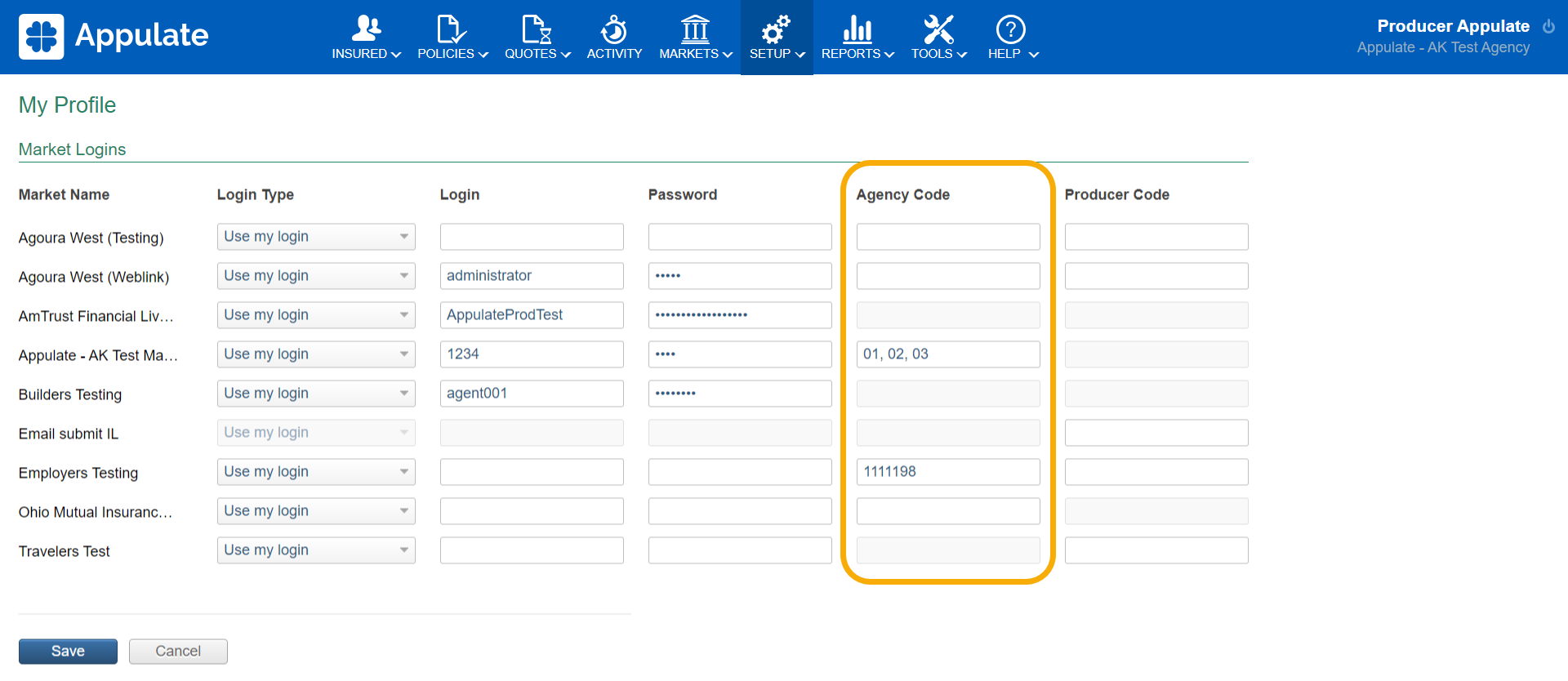Image resolution: width=1568 pixels, height=681 pixels.
Task: Click the power logout icon
Action: 1548,26
